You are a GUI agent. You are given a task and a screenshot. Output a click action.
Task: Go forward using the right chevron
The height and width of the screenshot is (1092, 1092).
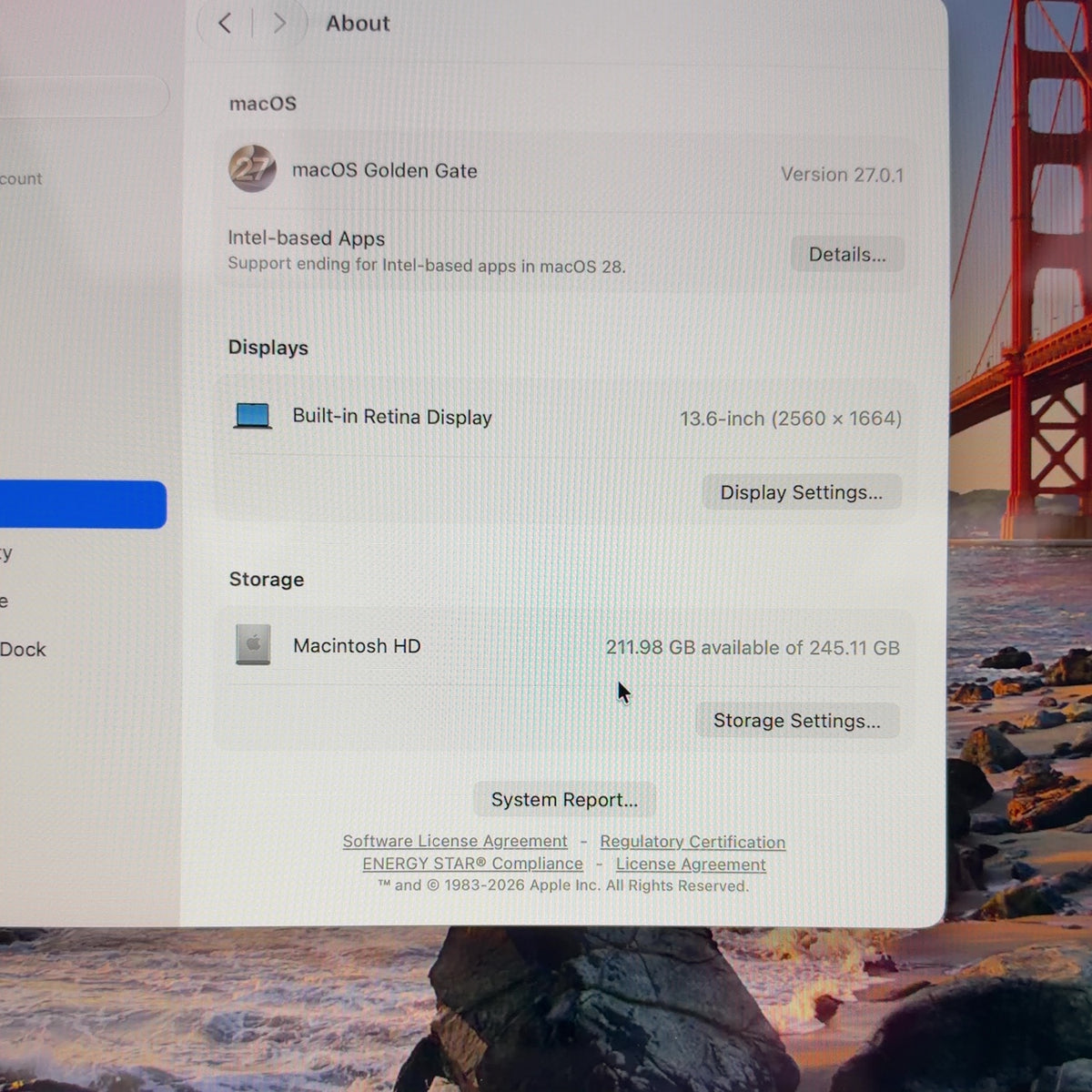click(x=279, y=23)
